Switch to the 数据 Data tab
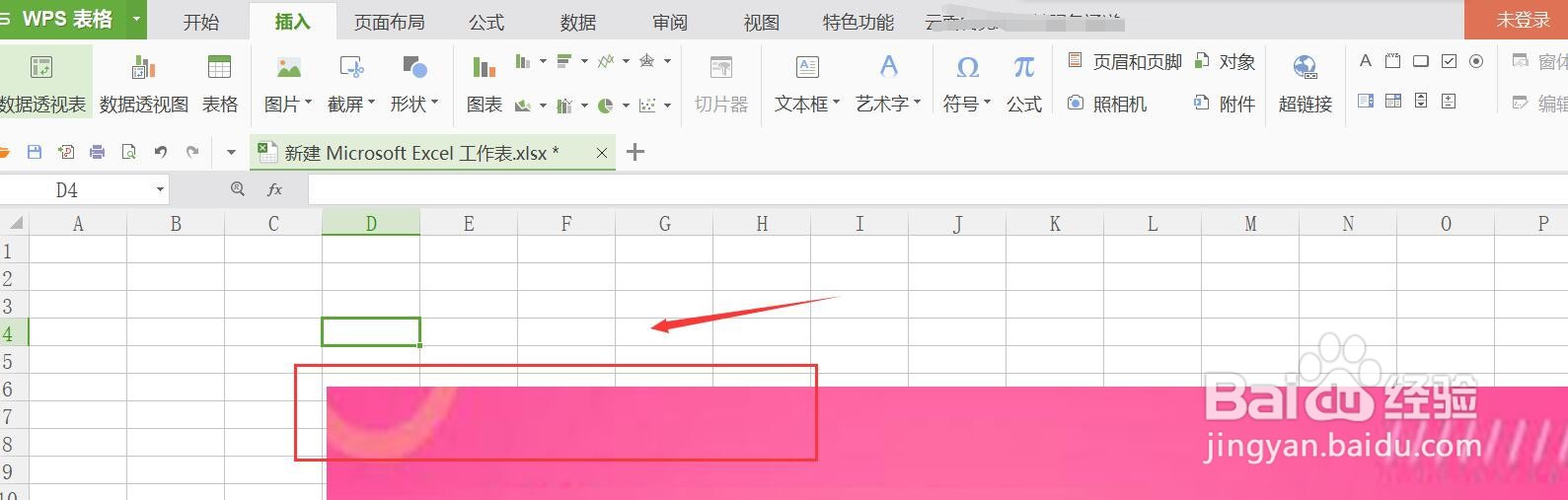Image resolution: width=1568 pixels, height=500 pixels. coord(578,22)
